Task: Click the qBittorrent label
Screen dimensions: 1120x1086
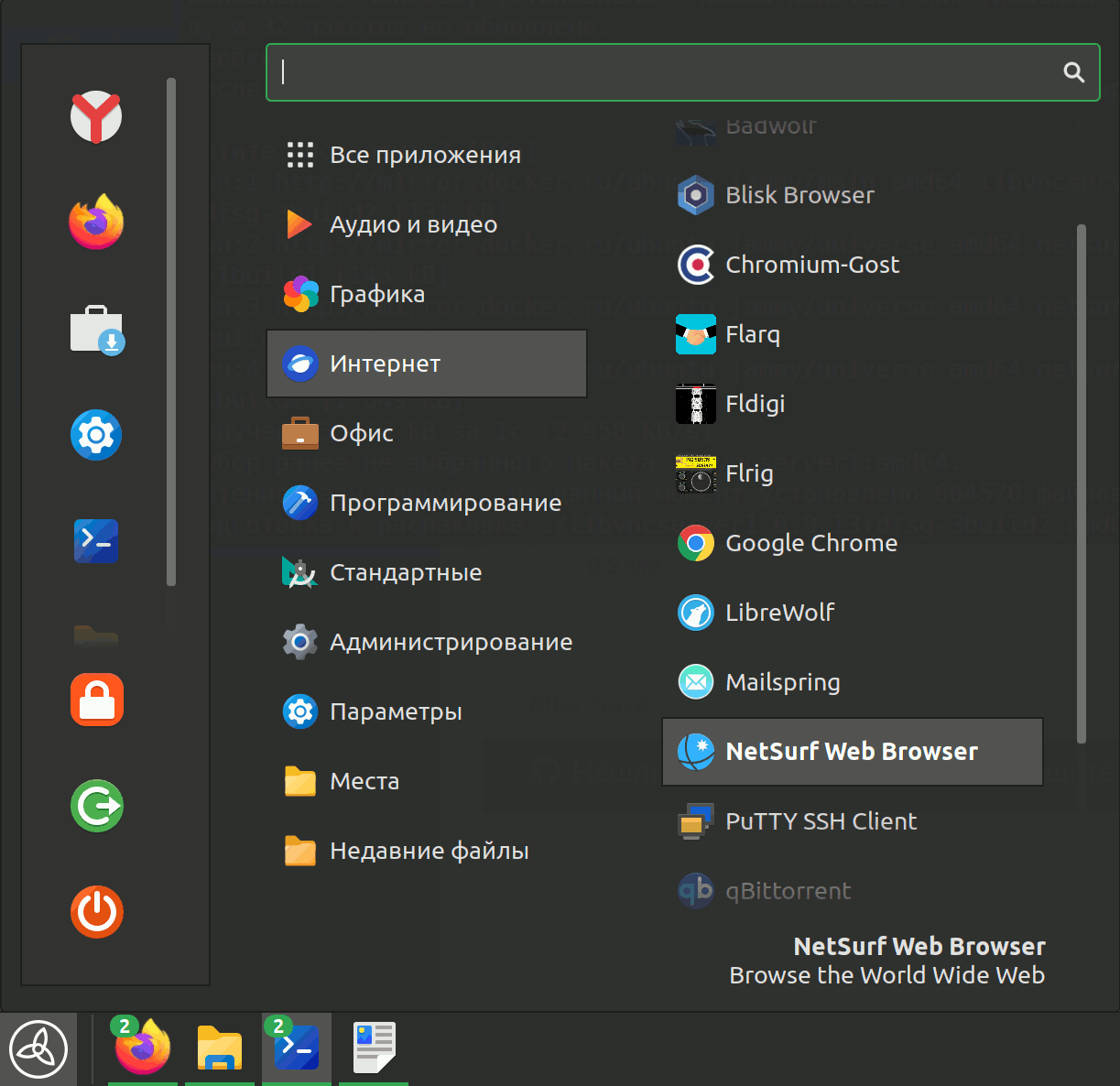Action: click(788, 891)
